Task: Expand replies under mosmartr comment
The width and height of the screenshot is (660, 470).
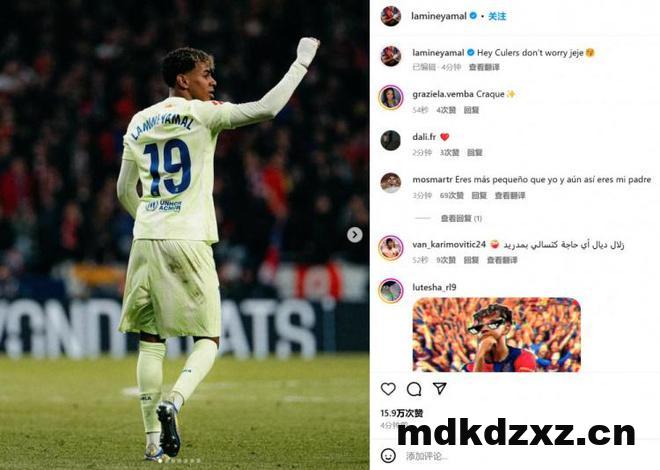Action: pos(461,218)
